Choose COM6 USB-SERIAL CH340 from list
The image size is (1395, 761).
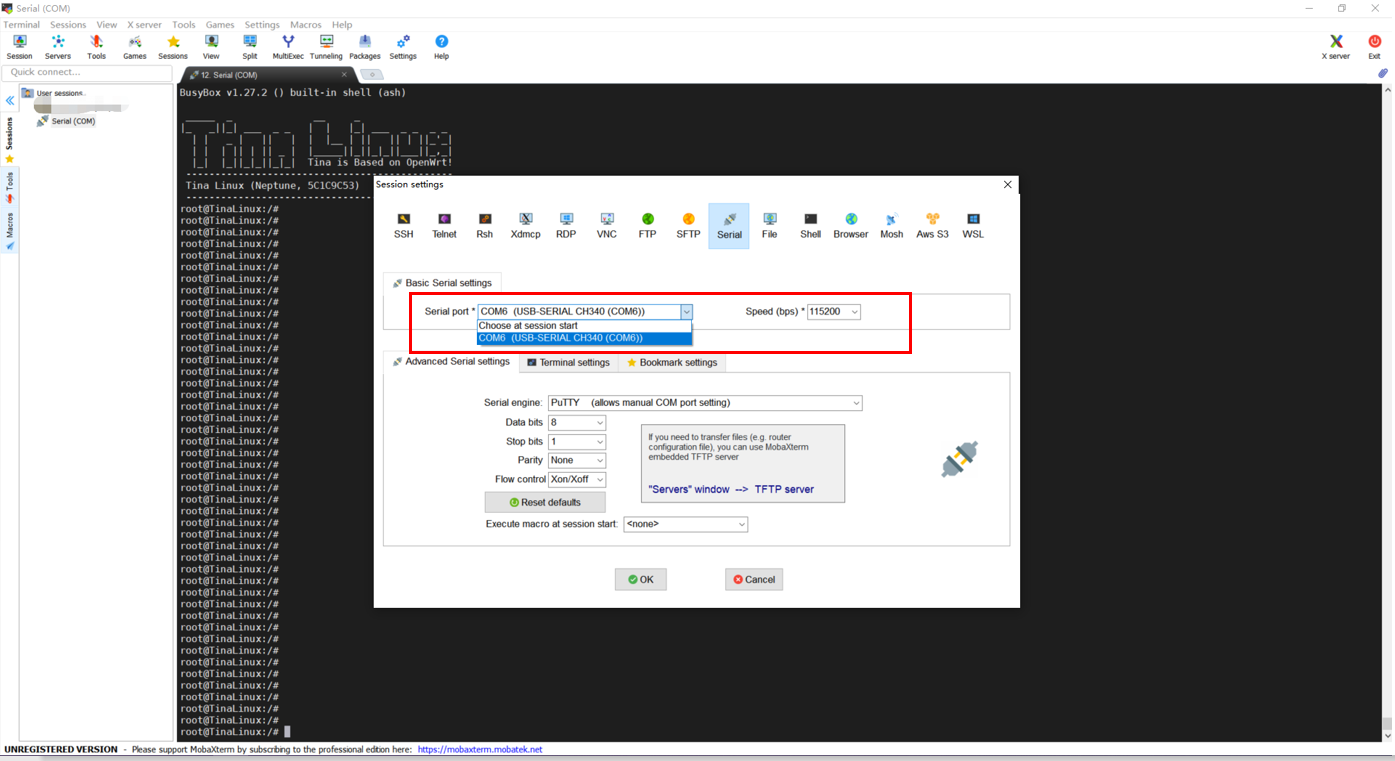(584, 338)
